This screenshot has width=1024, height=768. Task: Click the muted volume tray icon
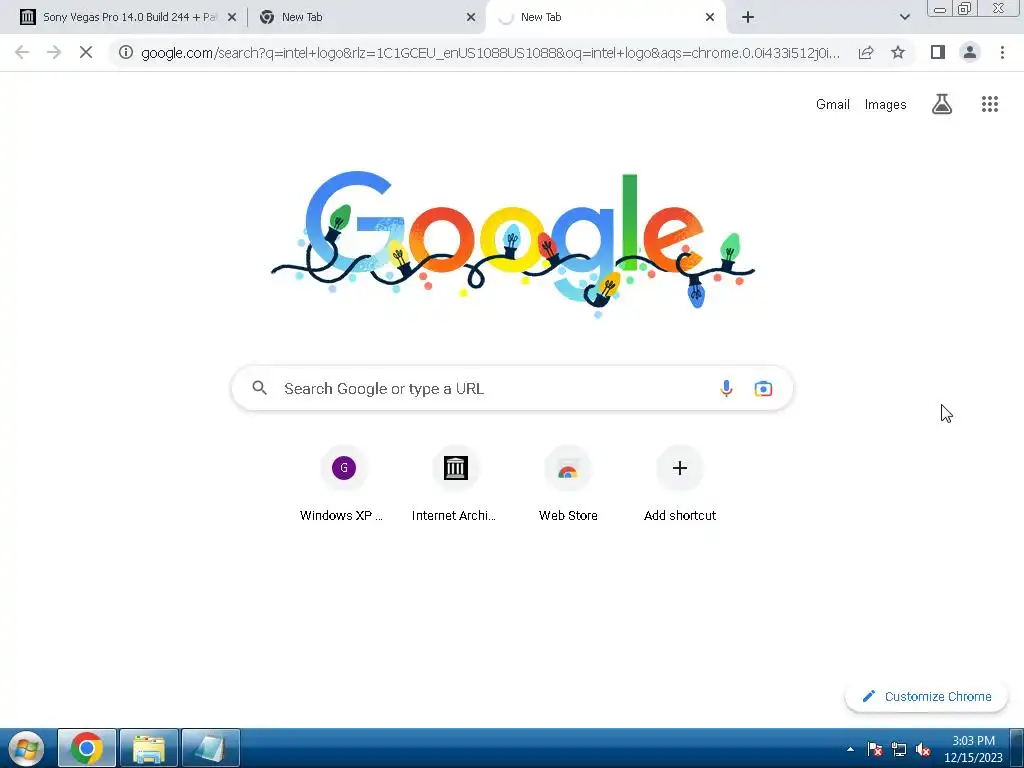pos(922,749)
